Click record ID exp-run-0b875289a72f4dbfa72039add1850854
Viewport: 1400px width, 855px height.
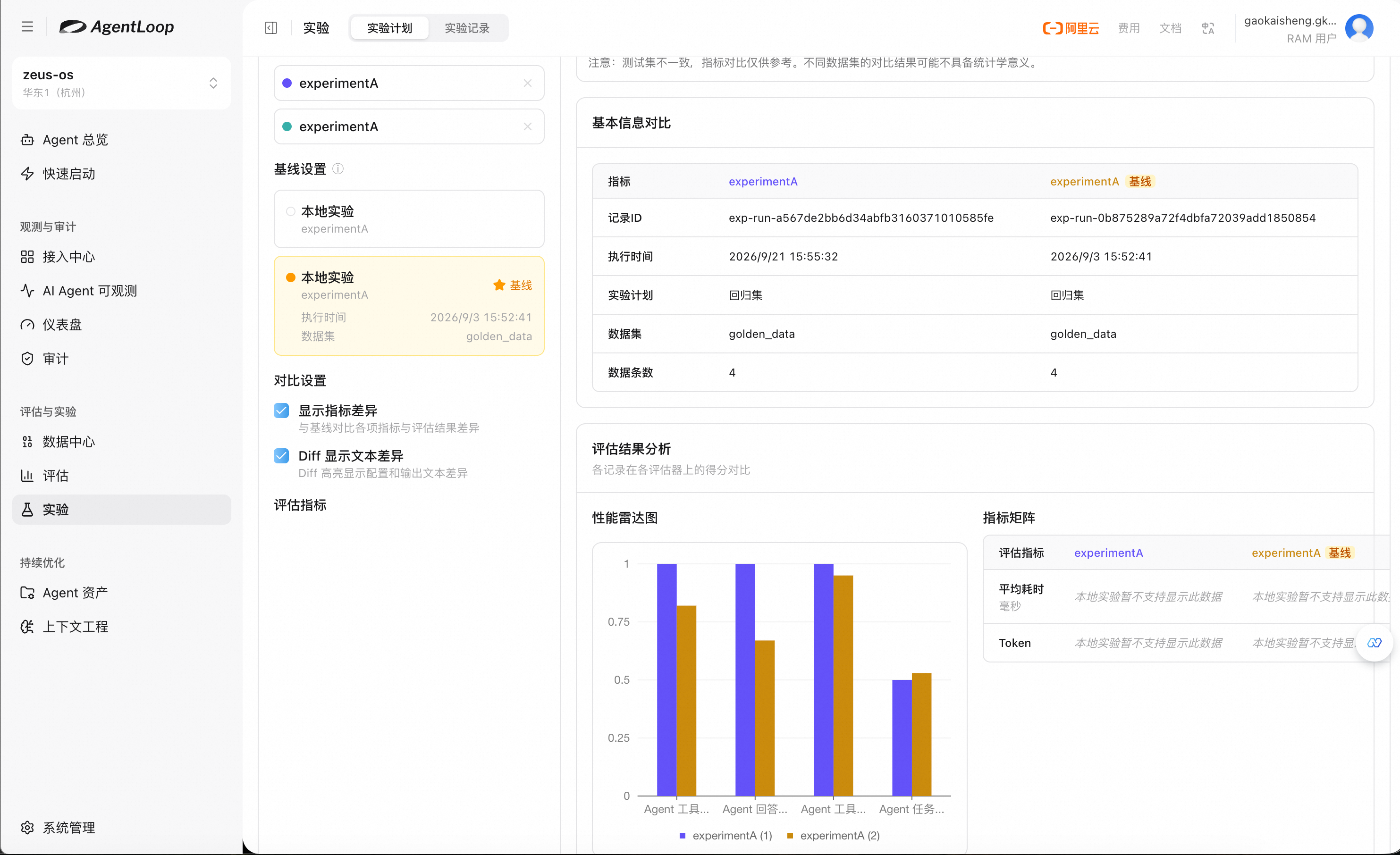[x=1183, y=218]
